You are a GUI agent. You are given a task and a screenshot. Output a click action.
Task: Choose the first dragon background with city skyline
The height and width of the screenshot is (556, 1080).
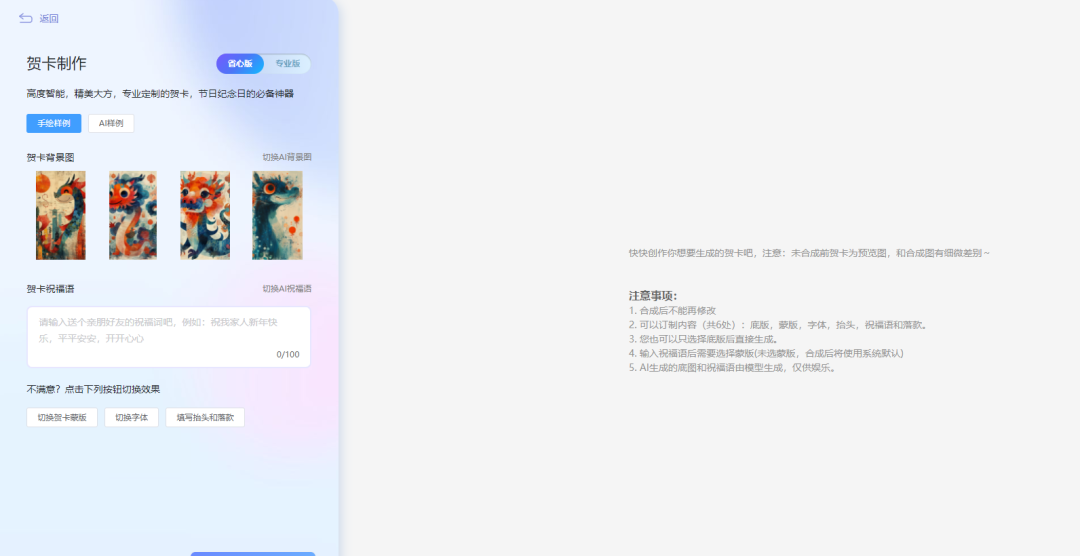click(61, 216)
